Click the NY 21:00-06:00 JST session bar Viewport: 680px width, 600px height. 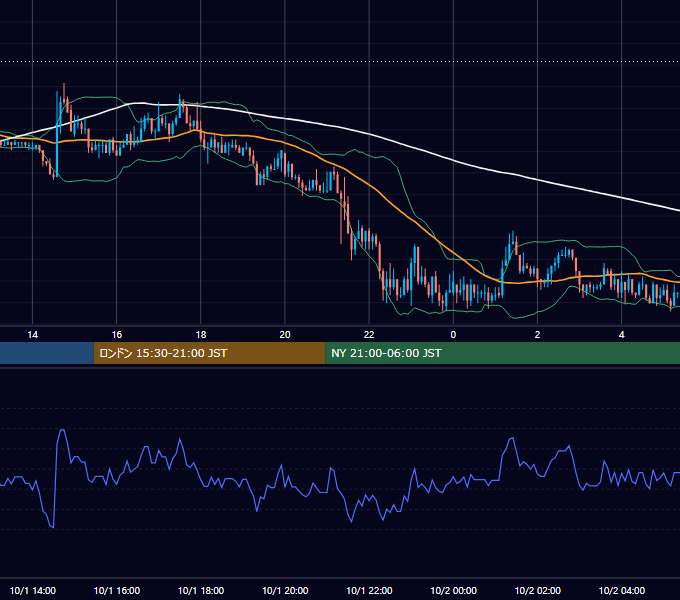tap(503, 353)
